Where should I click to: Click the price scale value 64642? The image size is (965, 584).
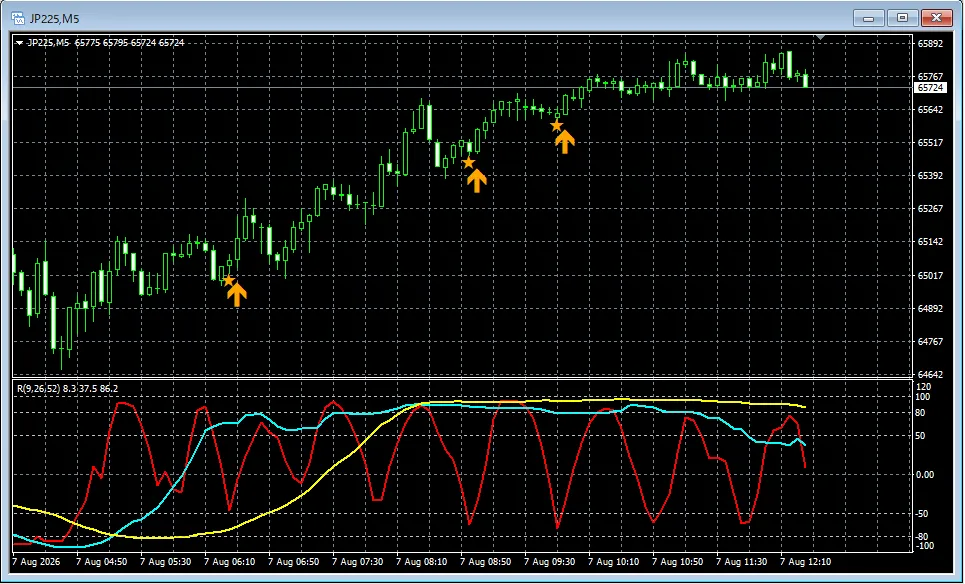[x=931, y=374]
